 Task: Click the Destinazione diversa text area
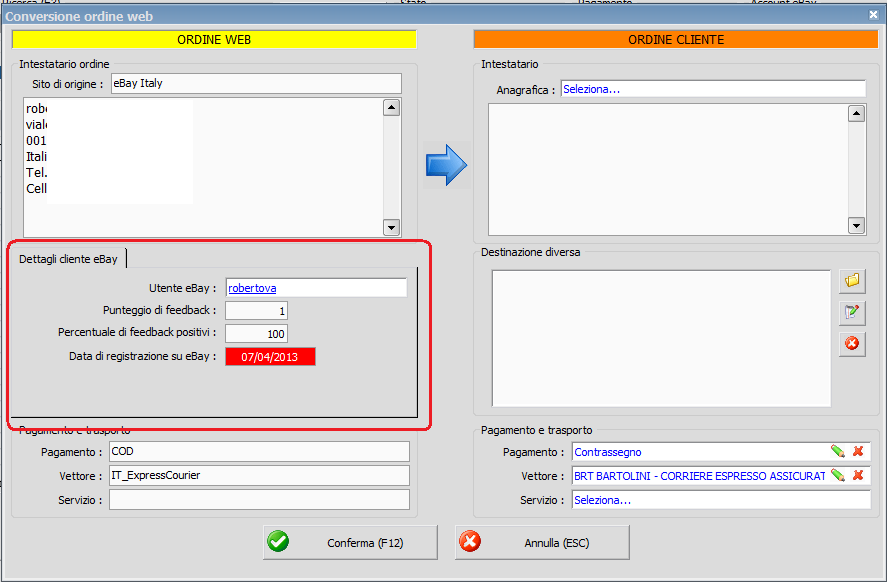(661, 338)
